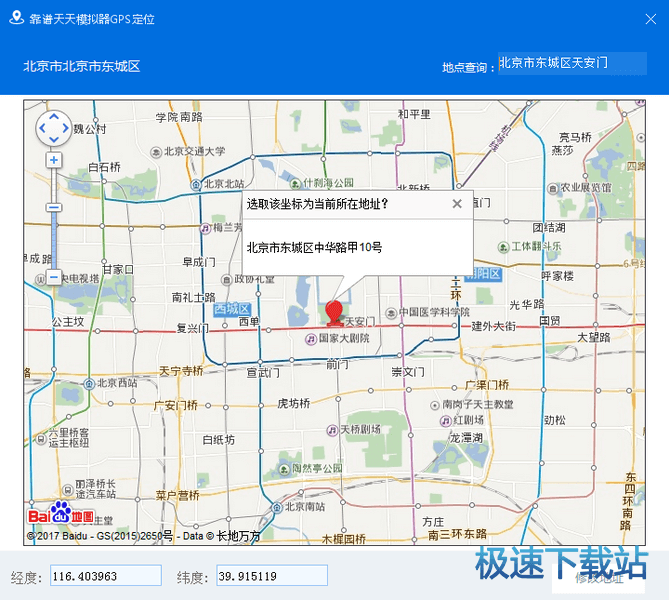
Task: Zoom in with the plus button
Action: tap(54, 160)
